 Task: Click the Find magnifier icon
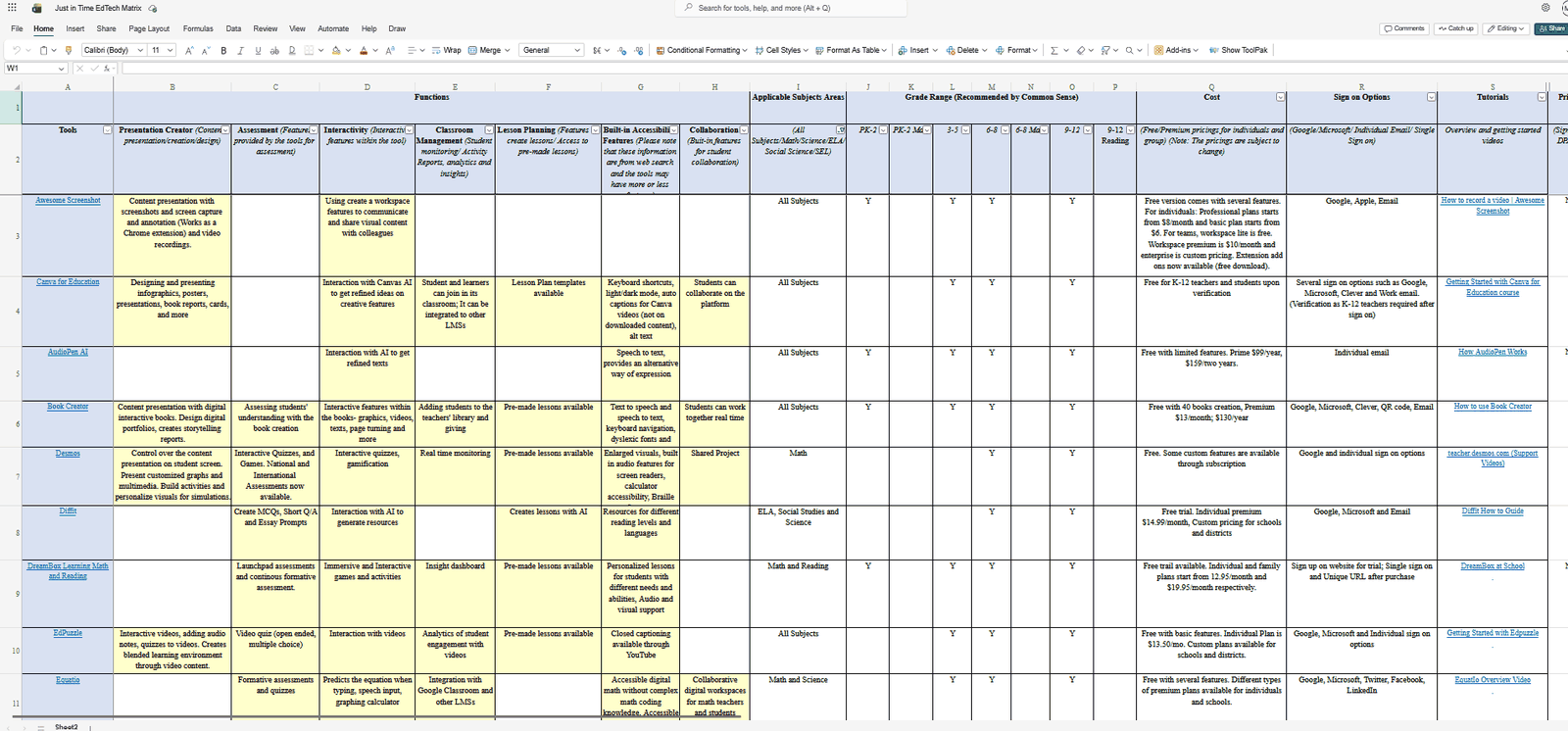tap(1129, 50)
